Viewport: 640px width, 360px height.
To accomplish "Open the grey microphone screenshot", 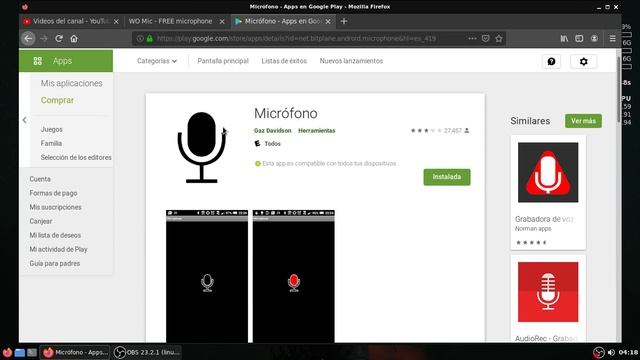I will pos(207,276).
